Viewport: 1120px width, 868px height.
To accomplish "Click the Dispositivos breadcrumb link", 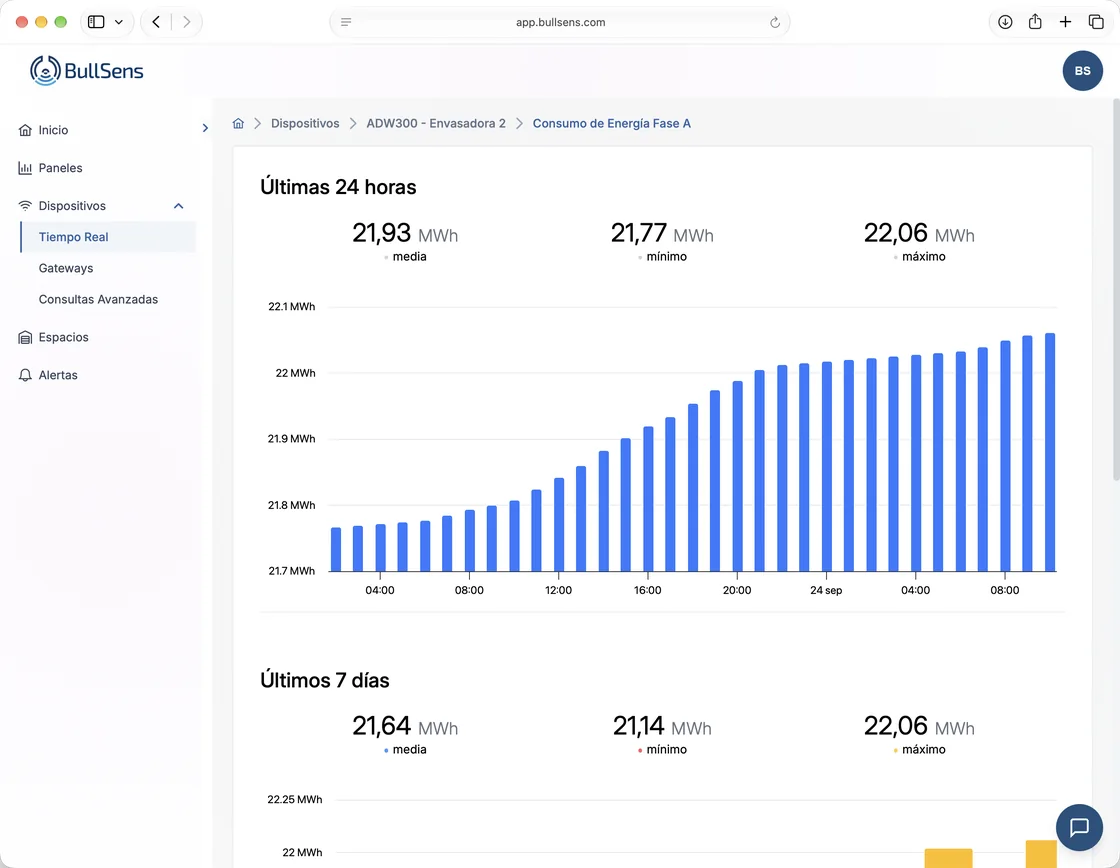I will pyautogui.click(x=305, y=124).
